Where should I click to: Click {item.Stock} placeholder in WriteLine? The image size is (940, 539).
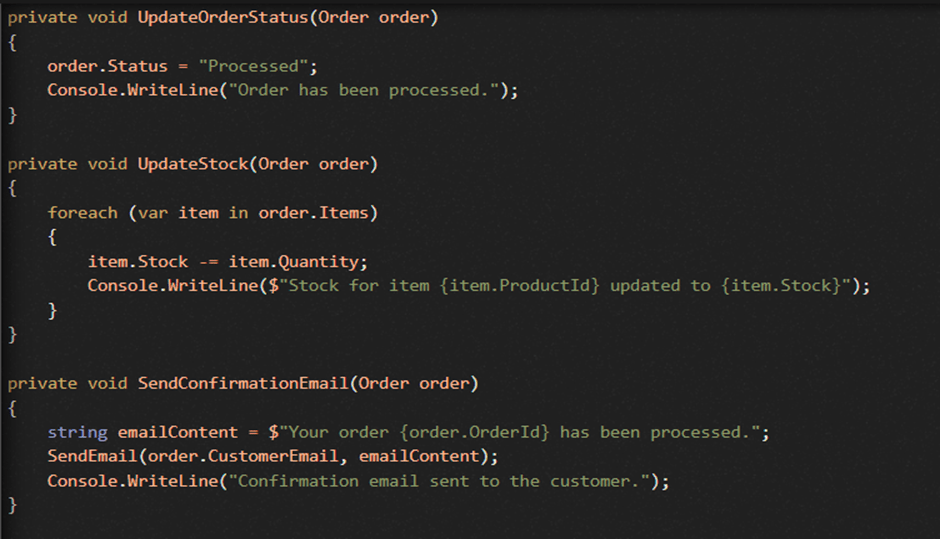coord(781,285)
